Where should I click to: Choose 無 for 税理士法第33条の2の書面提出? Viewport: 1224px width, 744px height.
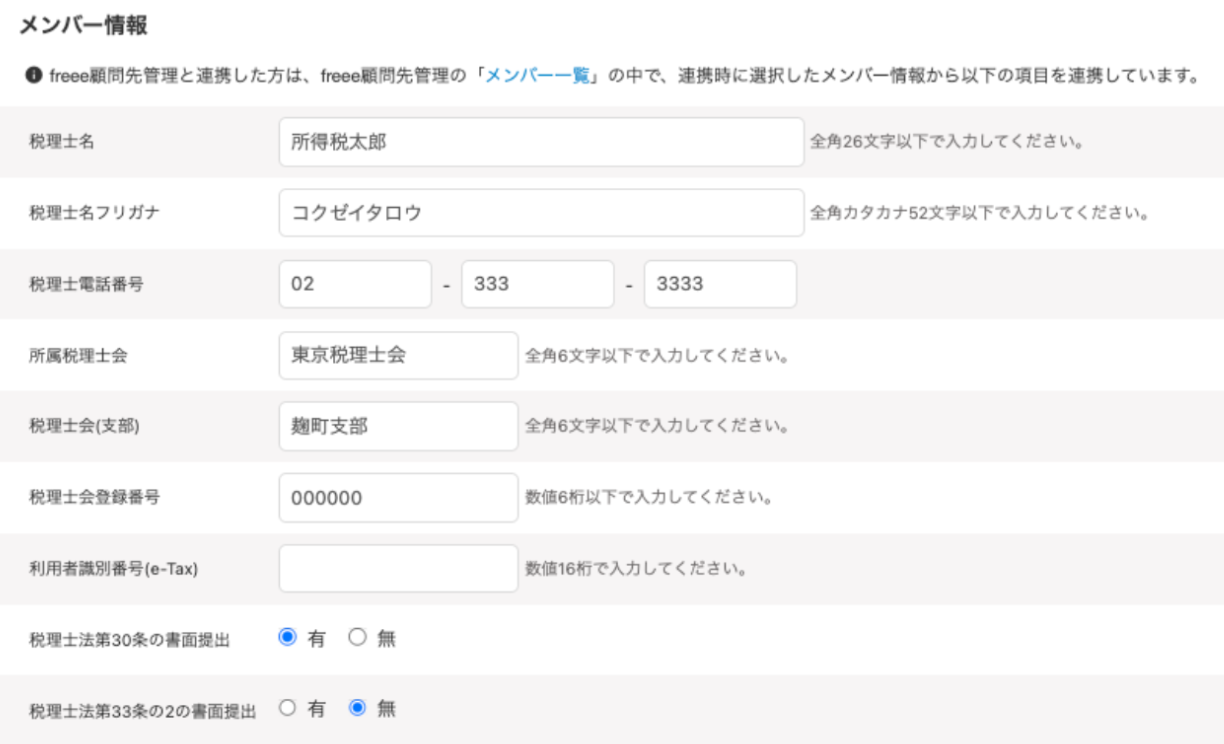click(x=357, y=709)
